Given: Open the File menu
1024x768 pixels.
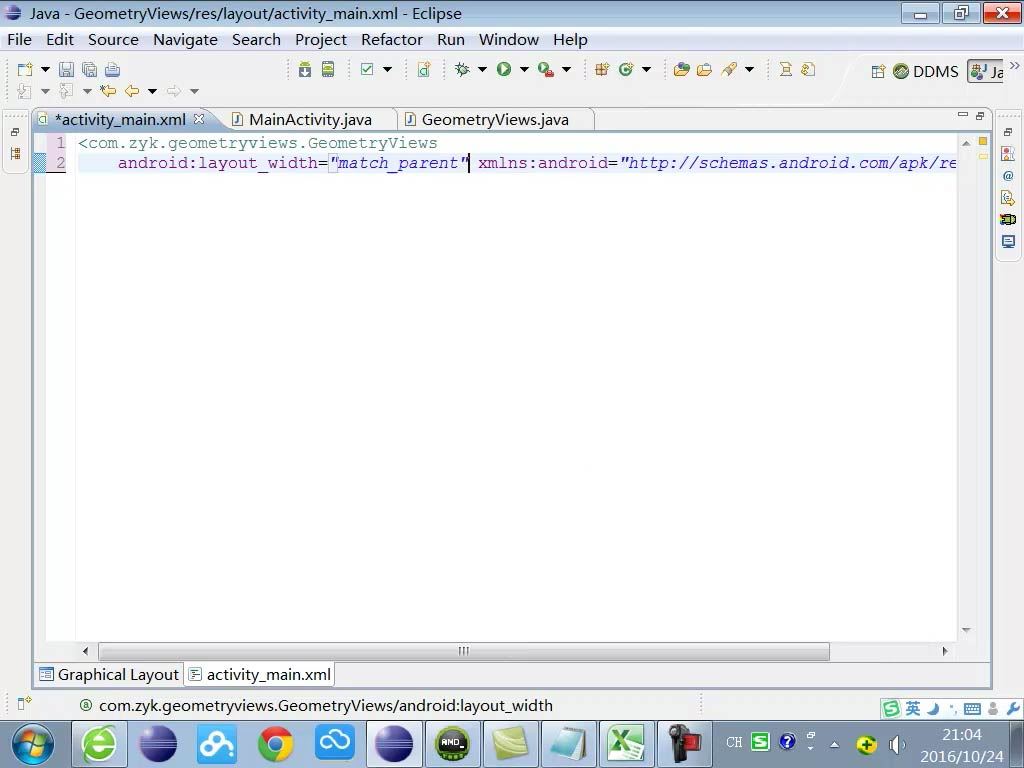Looking at the screenshot, I should 20,40.
